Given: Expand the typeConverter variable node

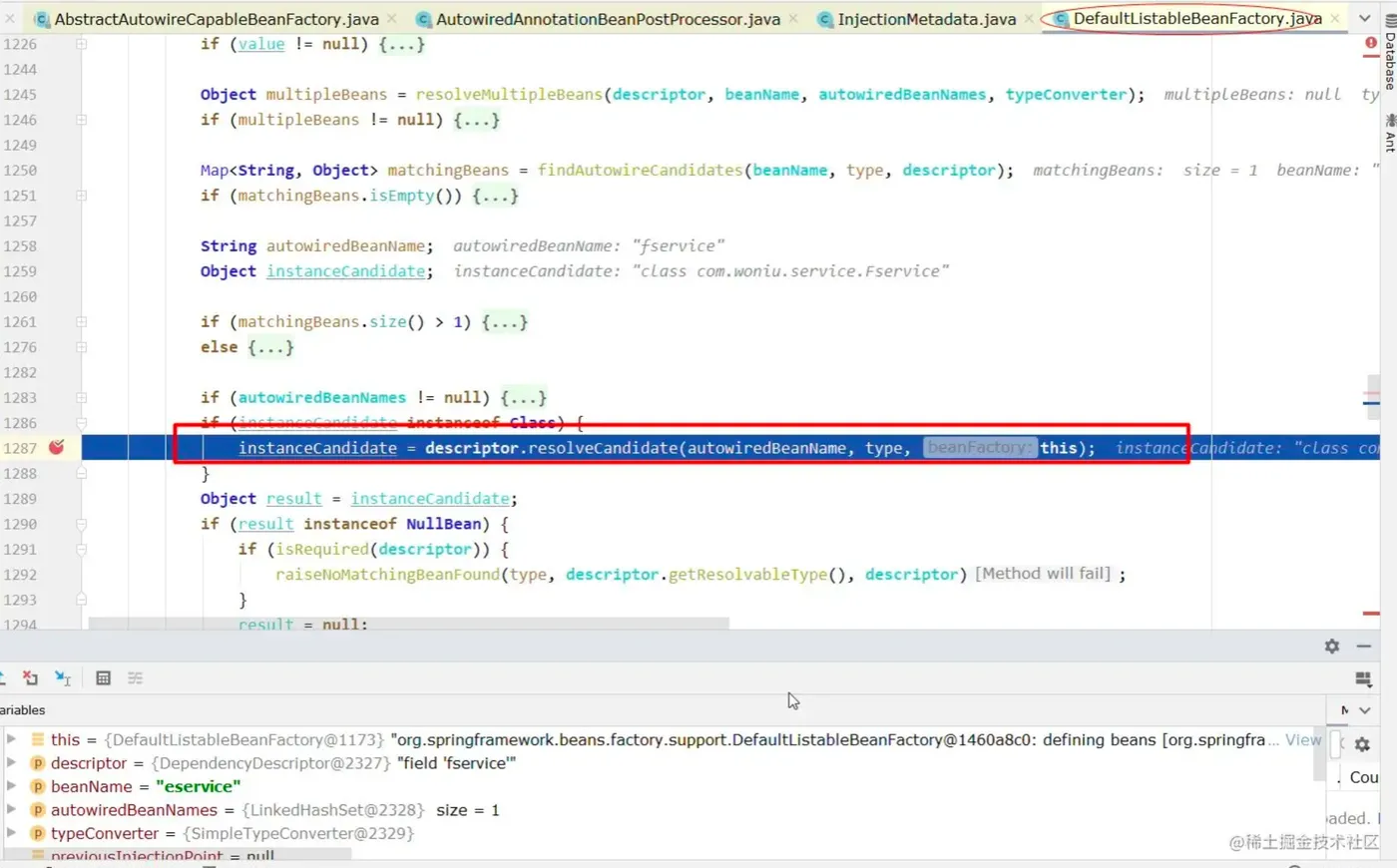Looking at the screenshot, I should tap(11, 833).
